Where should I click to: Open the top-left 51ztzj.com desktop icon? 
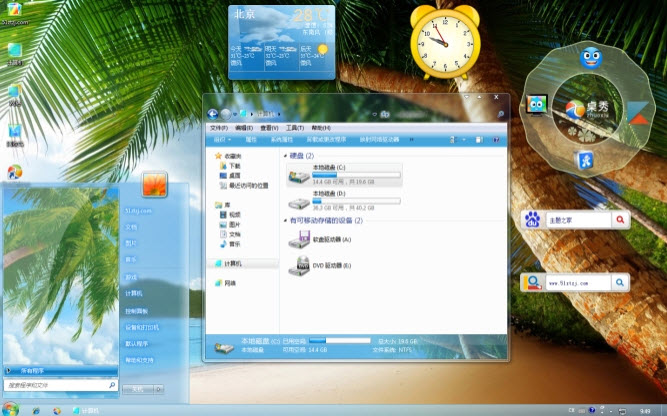coord(15,14)
